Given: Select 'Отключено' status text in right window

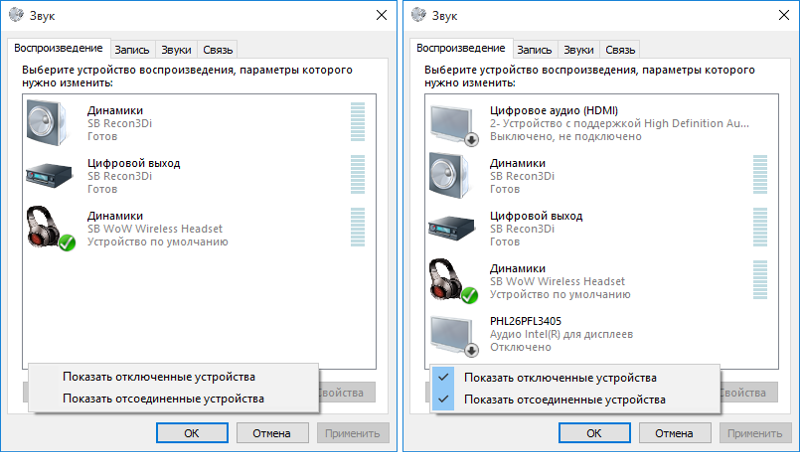Looking at the screenshot, I should [521, 347].
